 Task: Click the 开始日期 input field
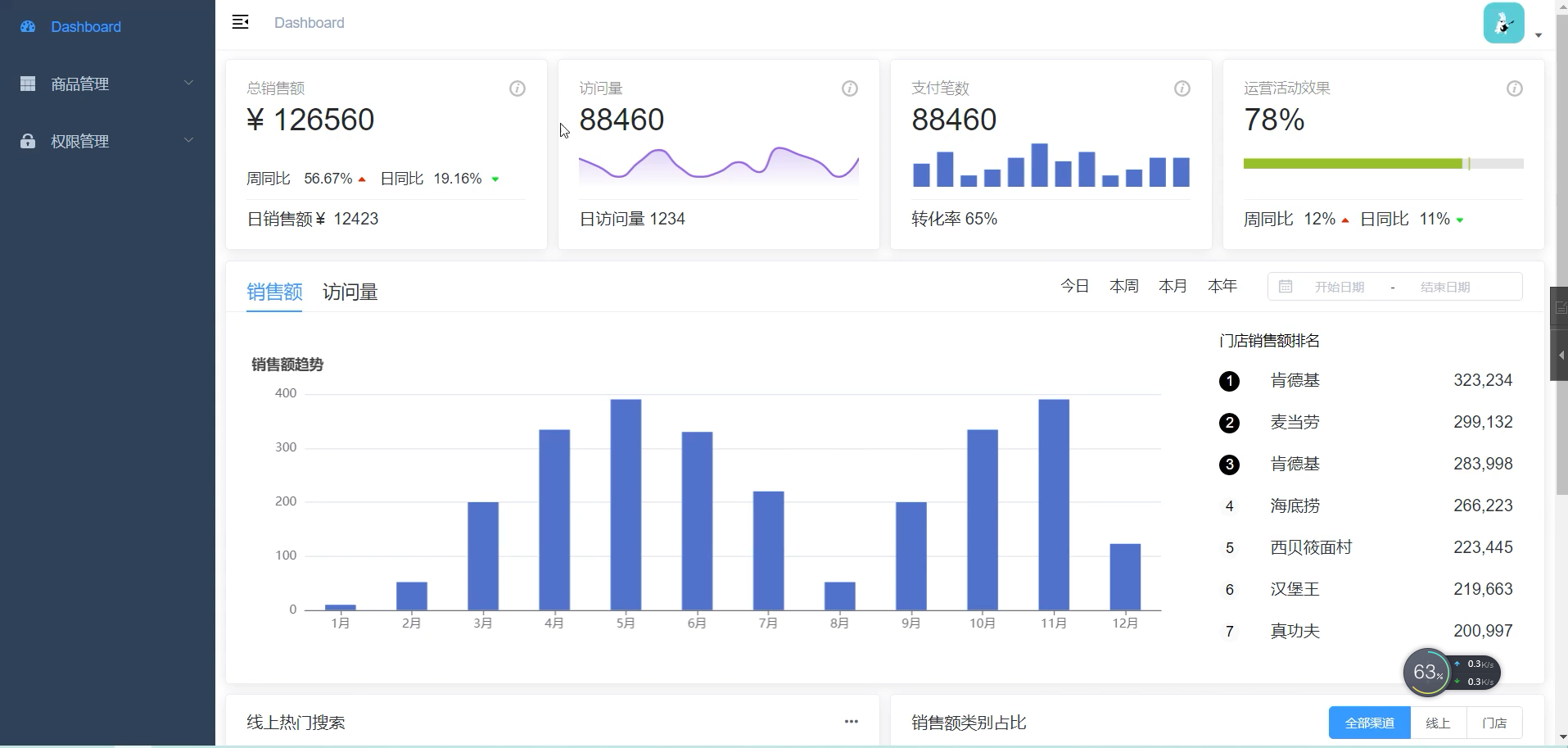pos(1340,287)
